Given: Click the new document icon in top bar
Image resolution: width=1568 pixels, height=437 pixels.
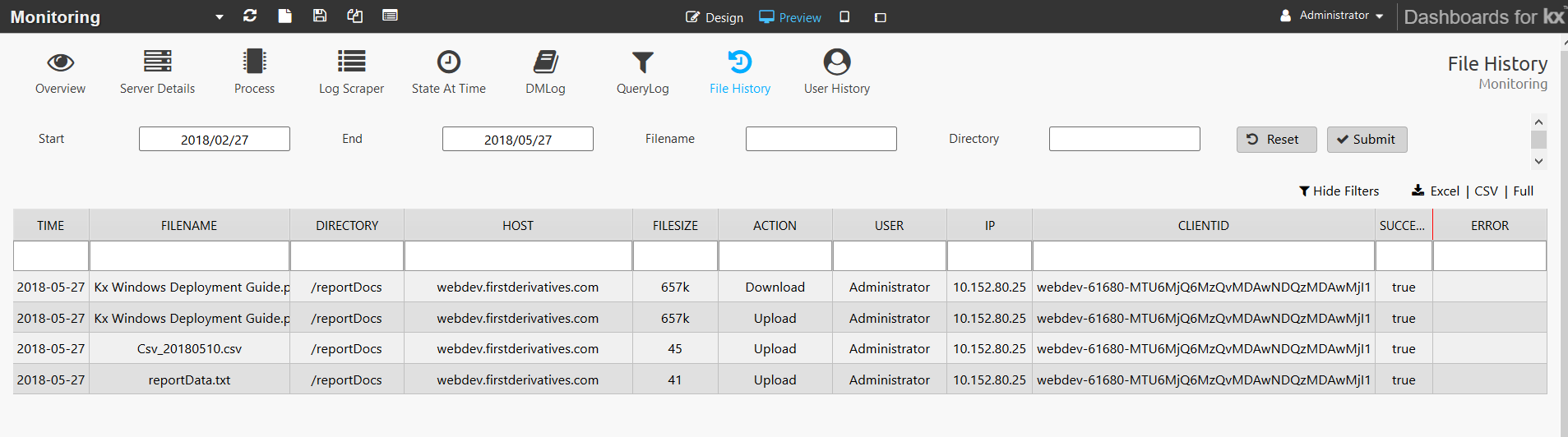Looking at the screenshot, I should pos(284,16).
